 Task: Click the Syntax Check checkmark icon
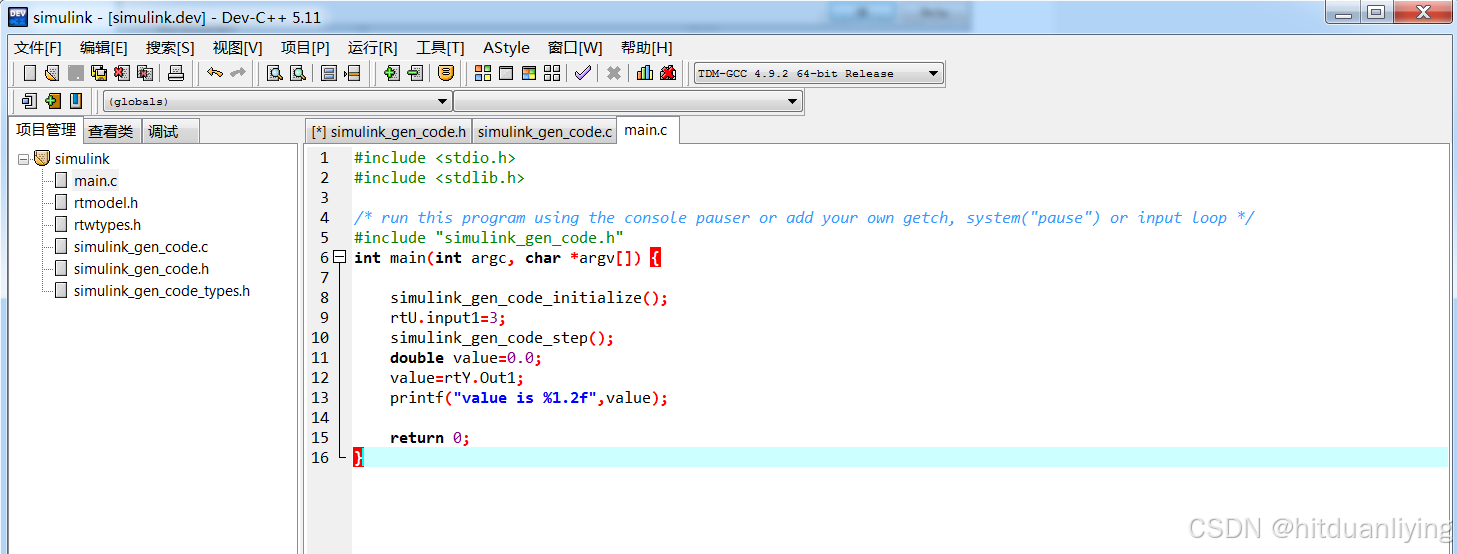click(582, 73)
